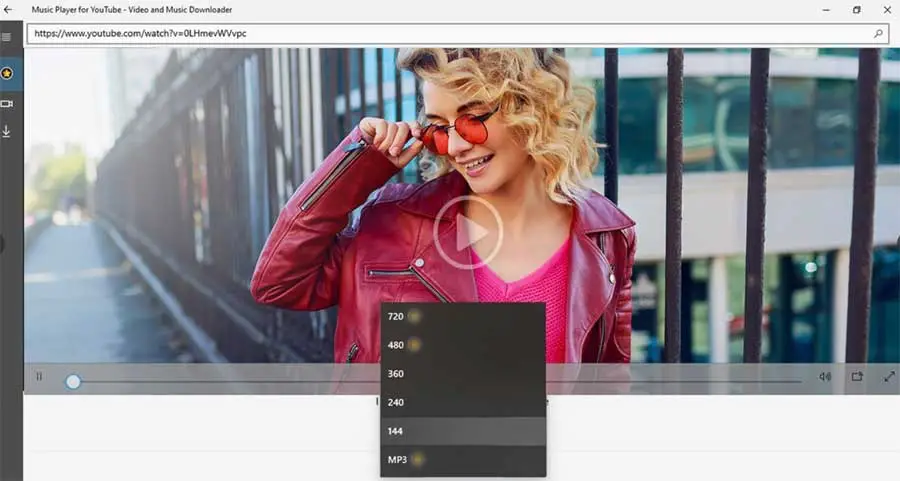Click the video seek slider handle
Image resolution: width=900 pixels, height=481 pixels.
tap(73, 381)
